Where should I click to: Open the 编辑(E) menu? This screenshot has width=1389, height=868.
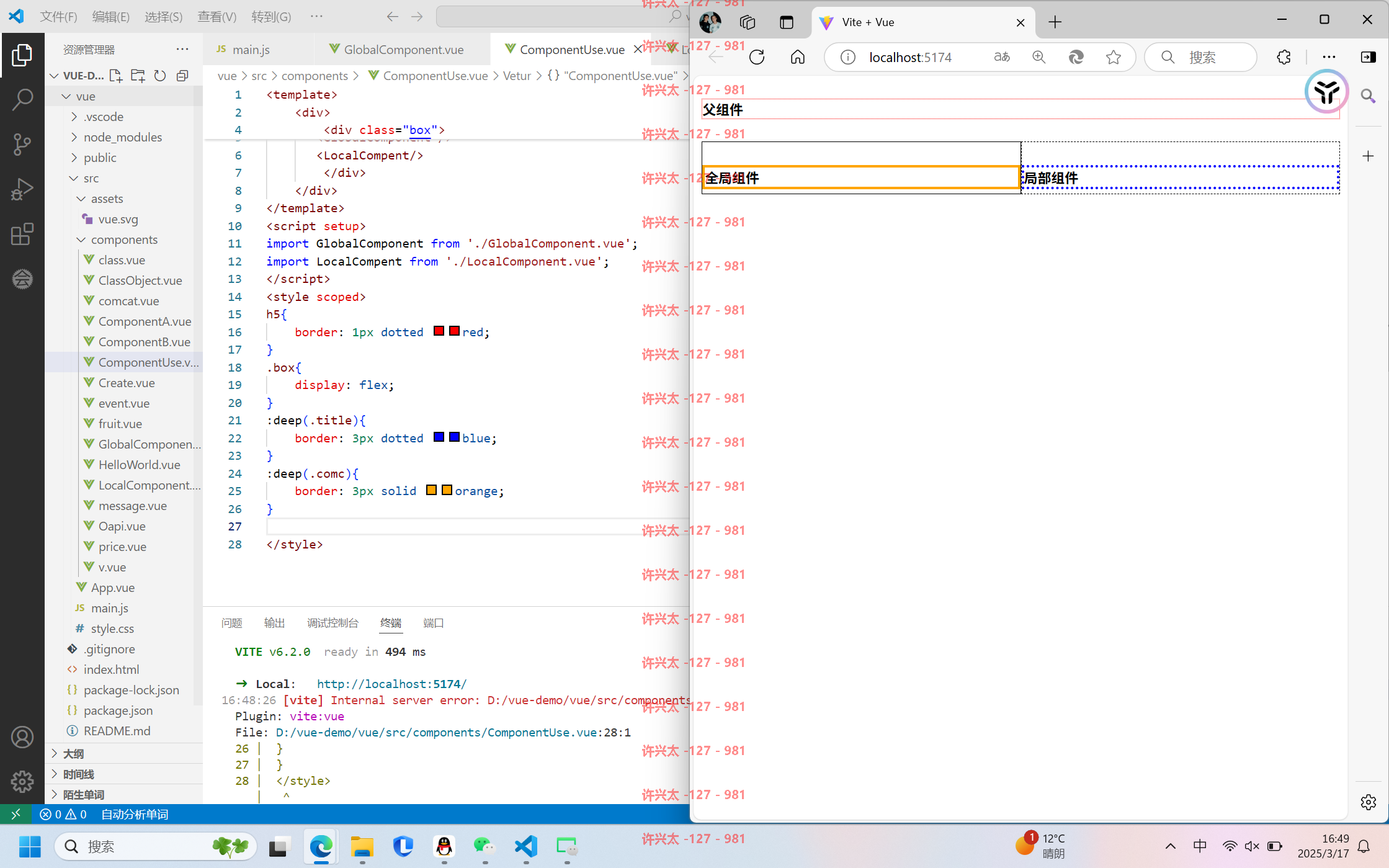coord(111,17)
